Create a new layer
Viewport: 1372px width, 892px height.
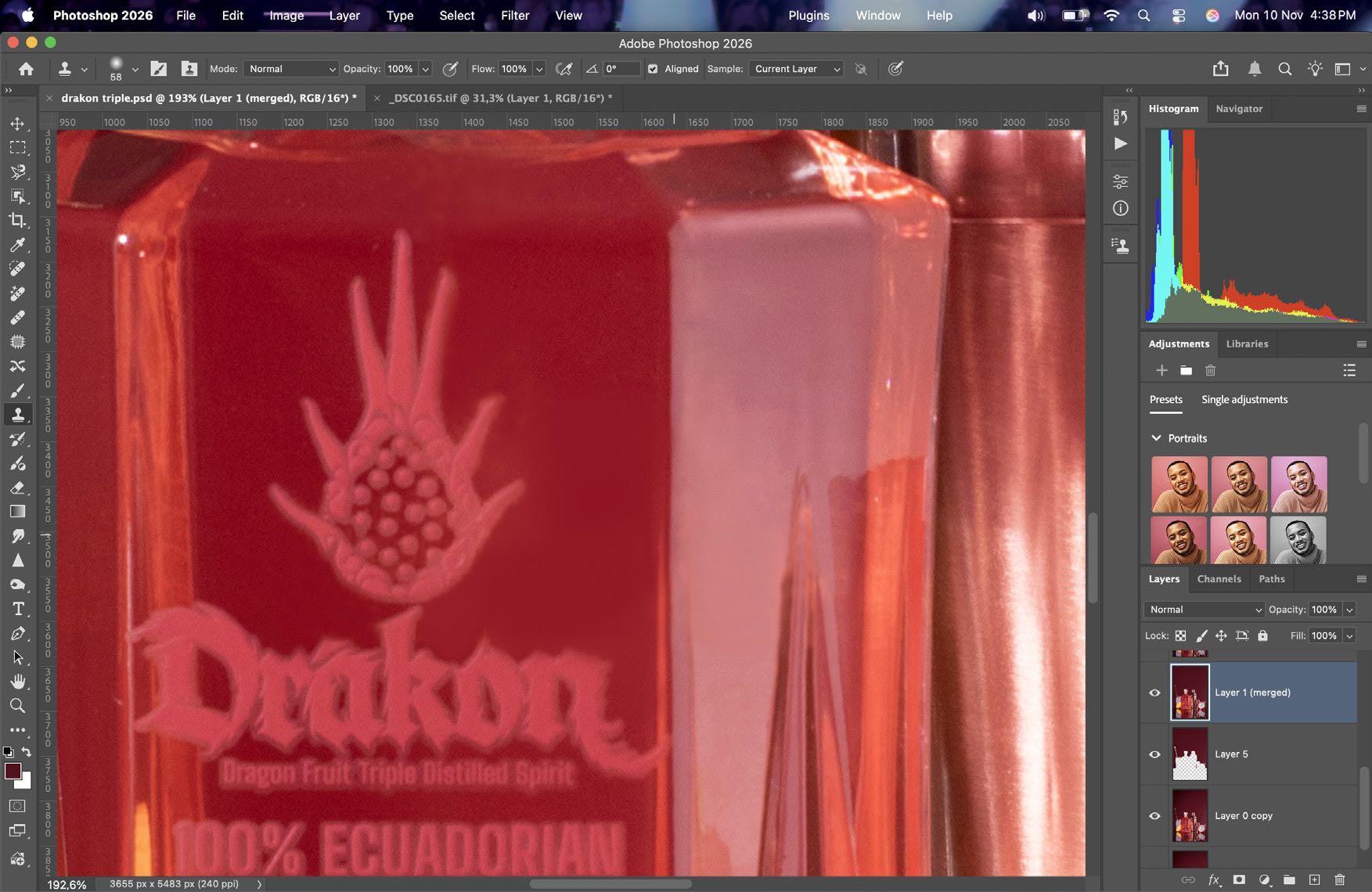click(1314, 879)
